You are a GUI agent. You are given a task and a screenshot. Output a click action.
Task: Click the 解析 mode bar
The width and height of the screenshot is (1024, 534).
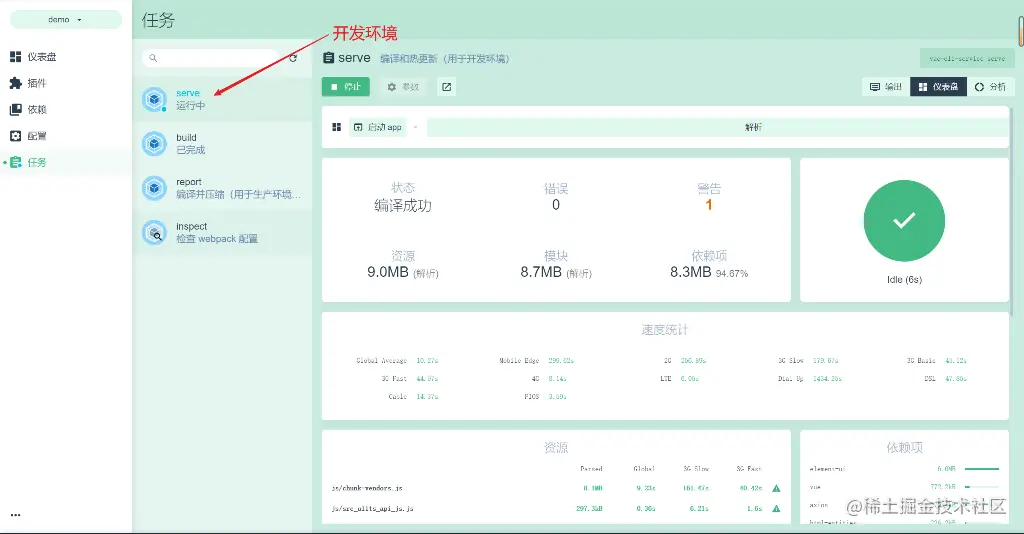(718, 127)
